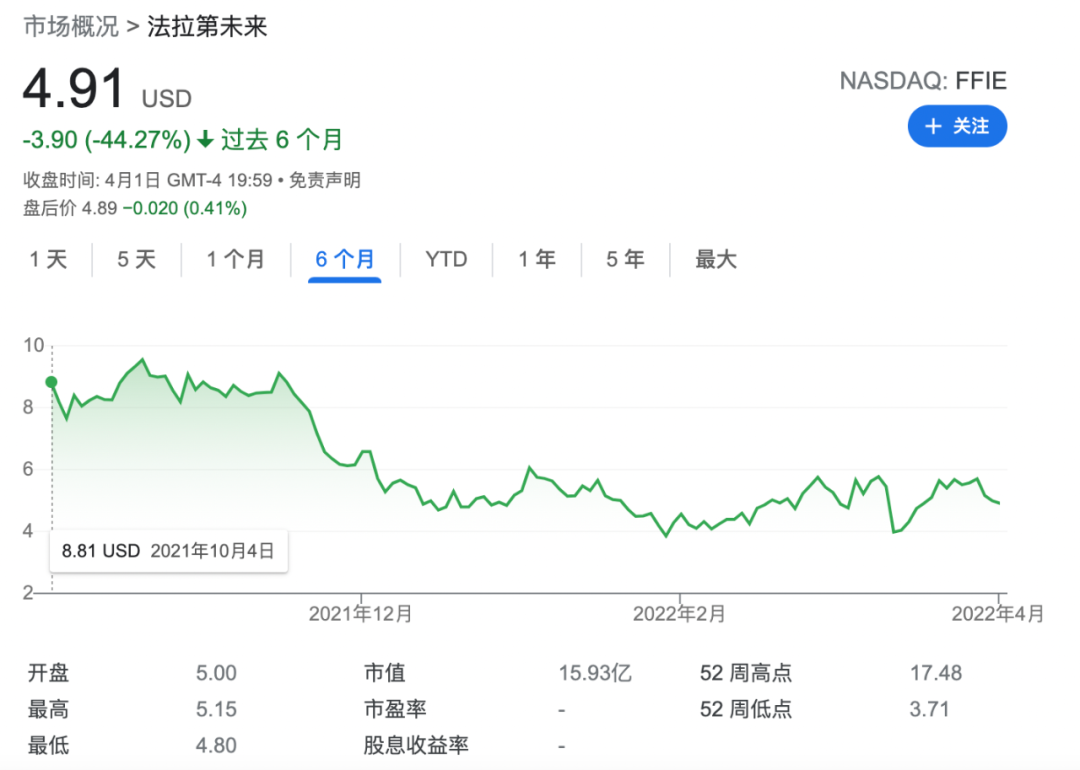Open the 免责声明 disclaimer link
Image resolution: width=1080 pixels, height=770 pixels.
coord(325,180)
